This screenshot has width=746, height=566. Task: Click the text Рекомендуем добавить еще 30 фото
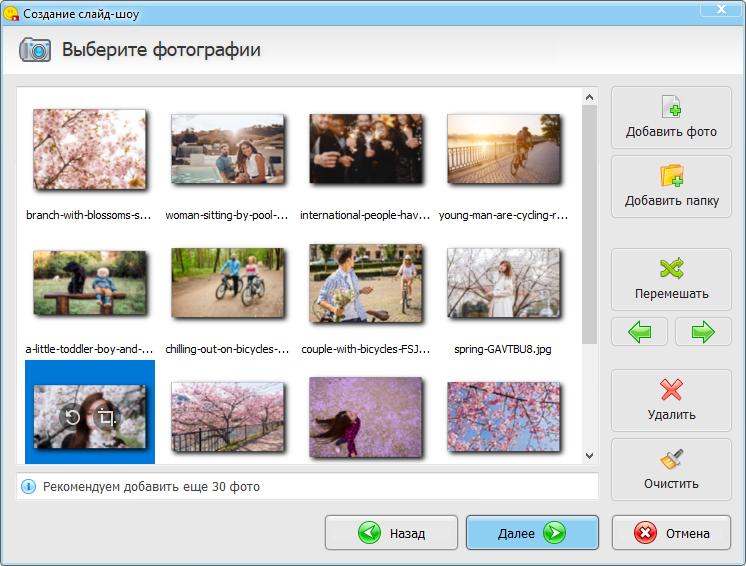click(x=151, y=487)
